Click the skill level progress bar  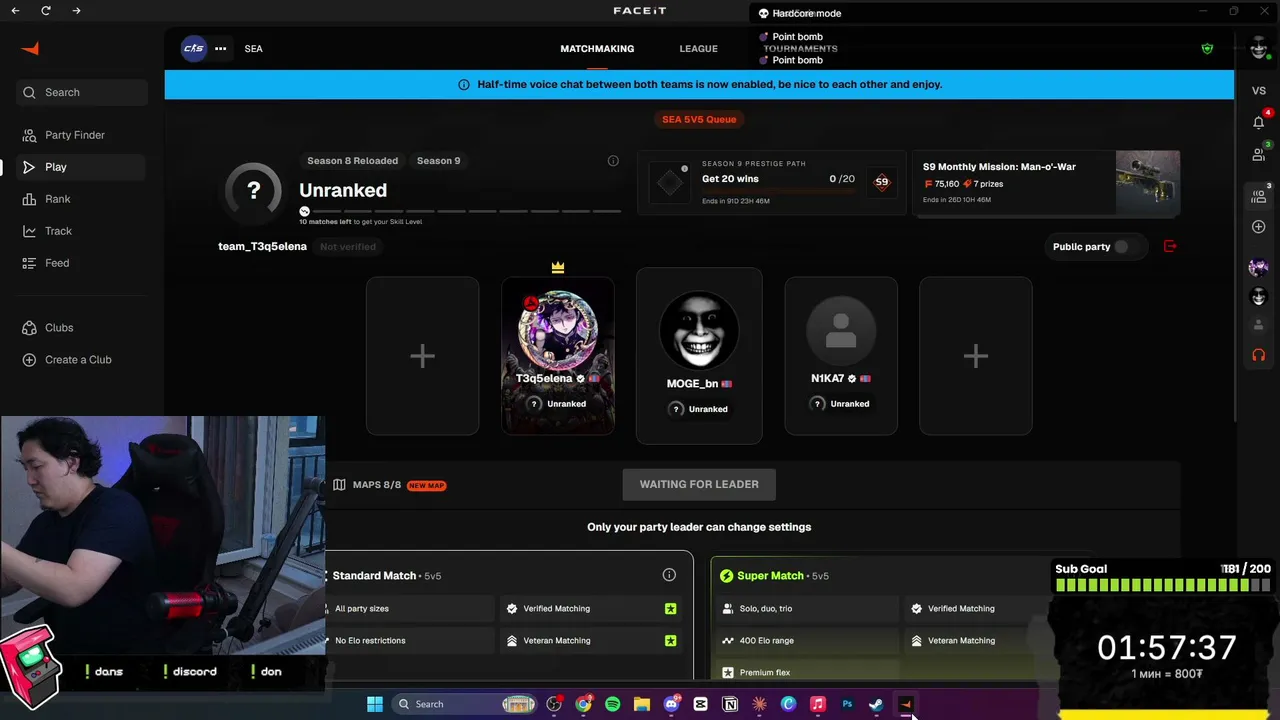coord(461,211)
